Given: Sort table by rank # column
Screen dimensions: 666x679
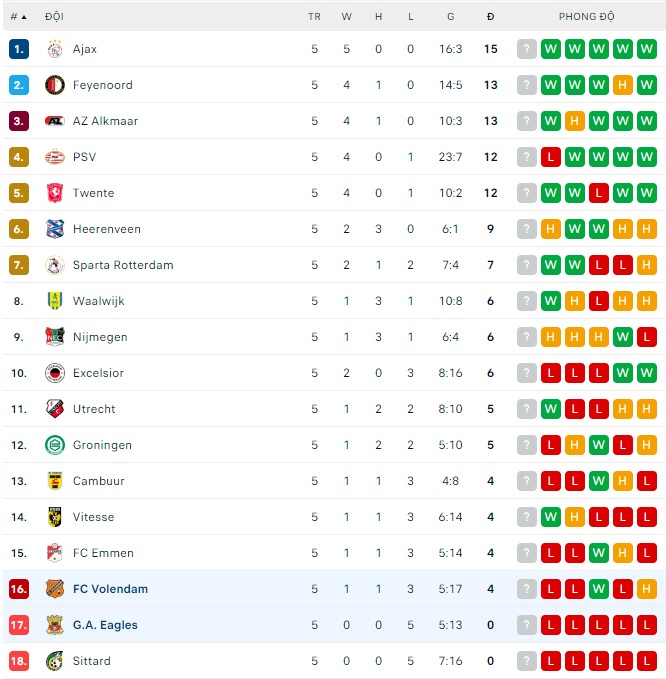Looking at the screenshot, I should click(x=18, y=17).
